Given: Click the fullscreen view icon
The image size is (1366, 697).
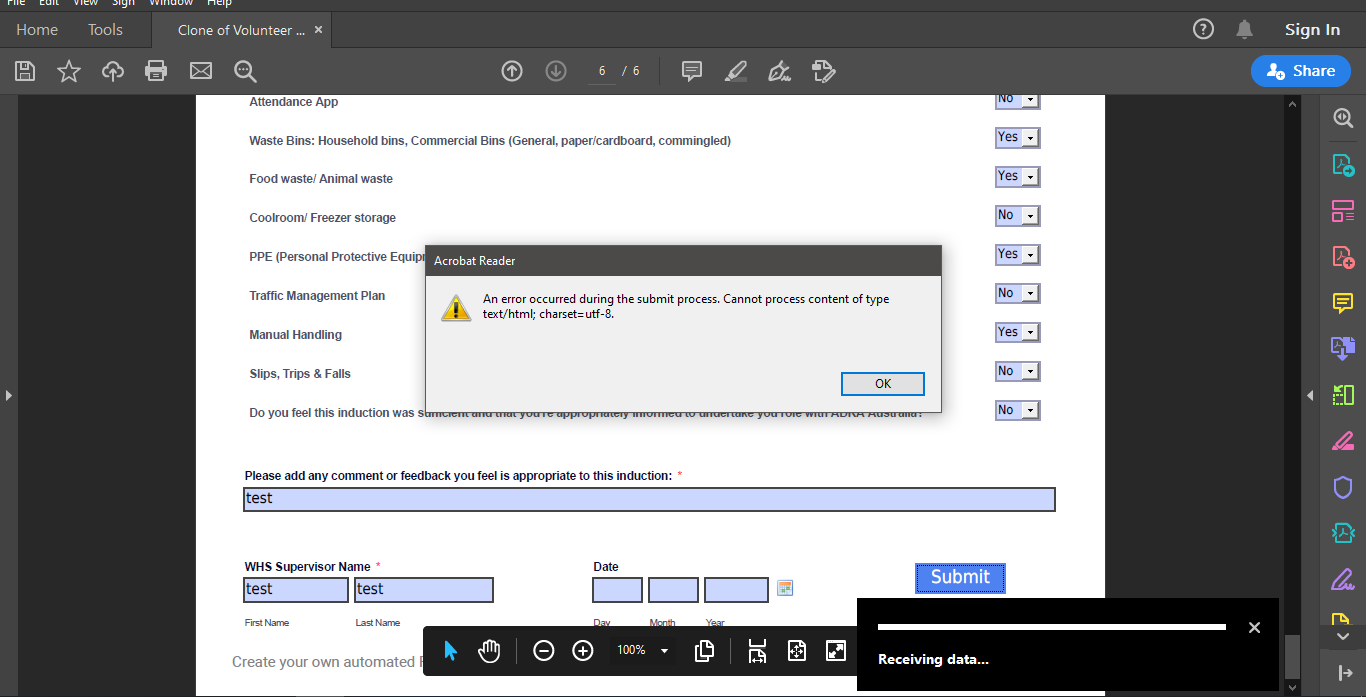Looking at the screenshot, I should (x=835, y=650).
